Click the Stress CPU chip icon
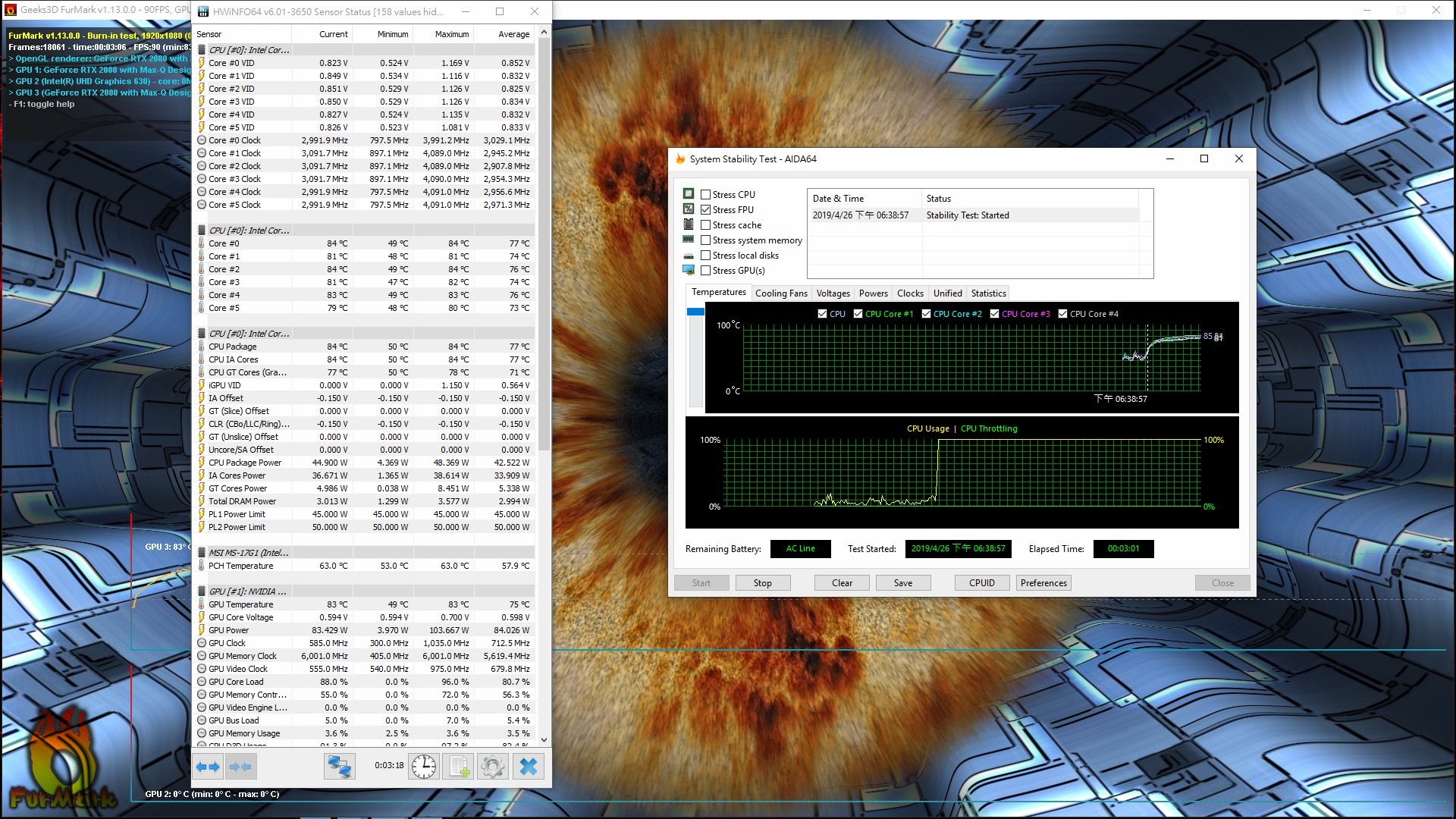The image size is (1456, 819). point(689,194)
